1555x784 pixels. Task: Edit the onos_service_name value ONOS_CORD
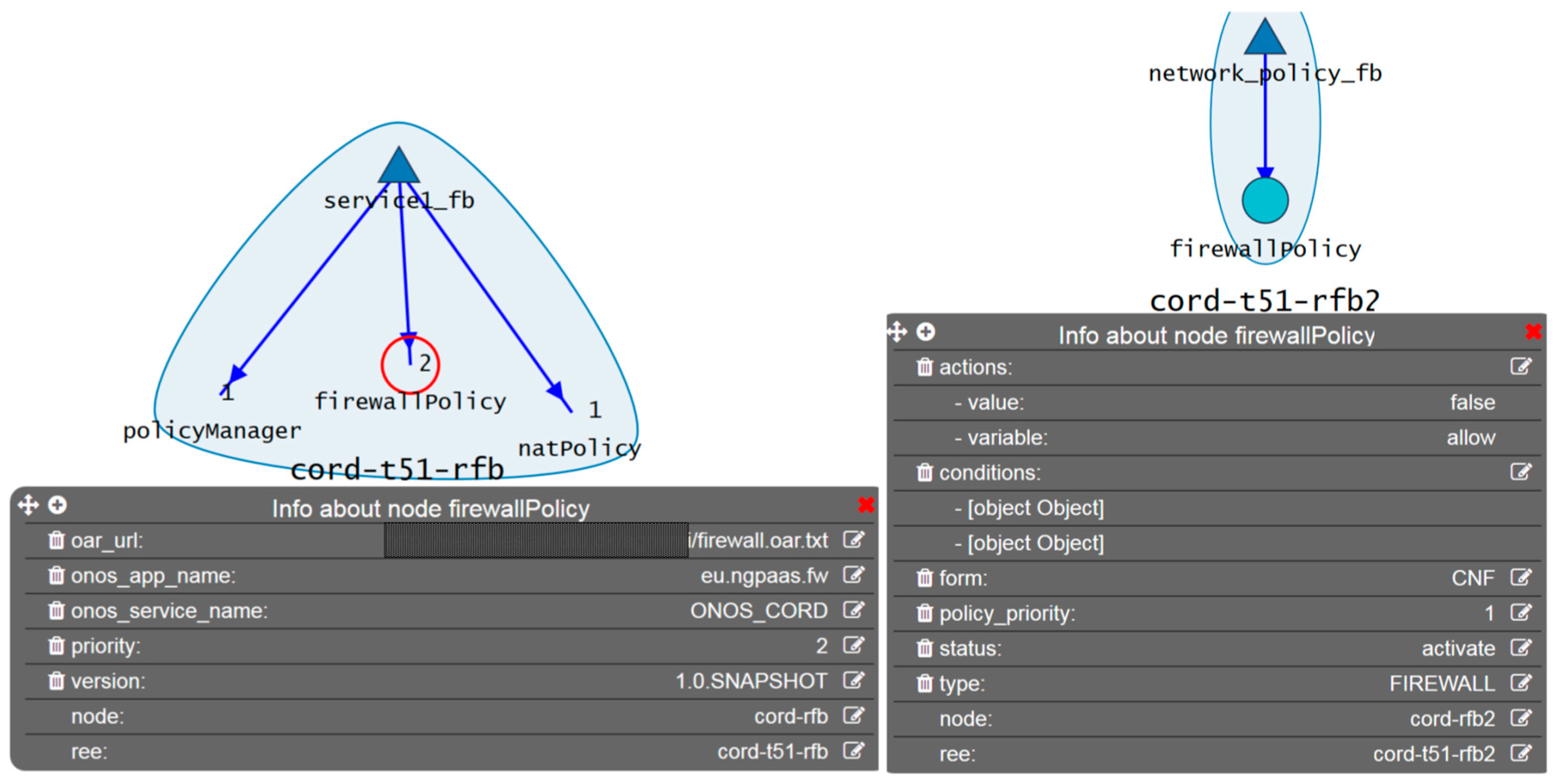pos(853,610)
